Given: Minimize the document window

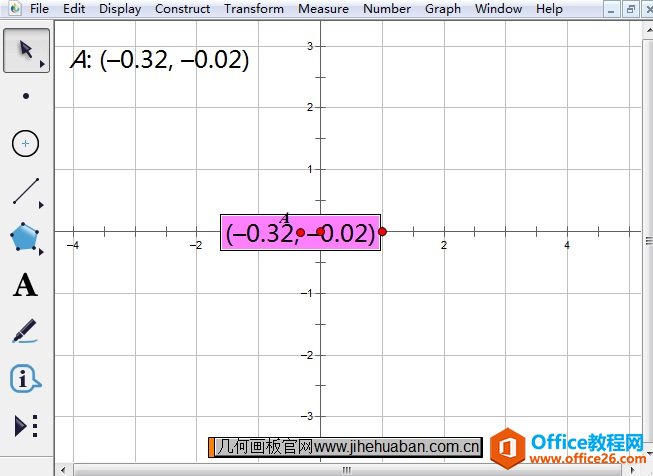Looking at the screenshot, I should click(x=611, y=10).
